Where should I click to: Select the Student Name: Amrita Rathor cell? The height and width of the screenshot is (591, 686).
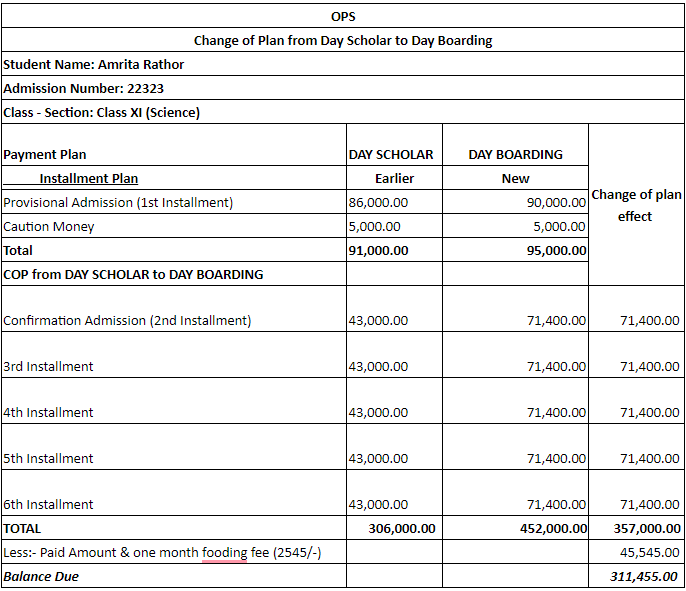(94, 64)
